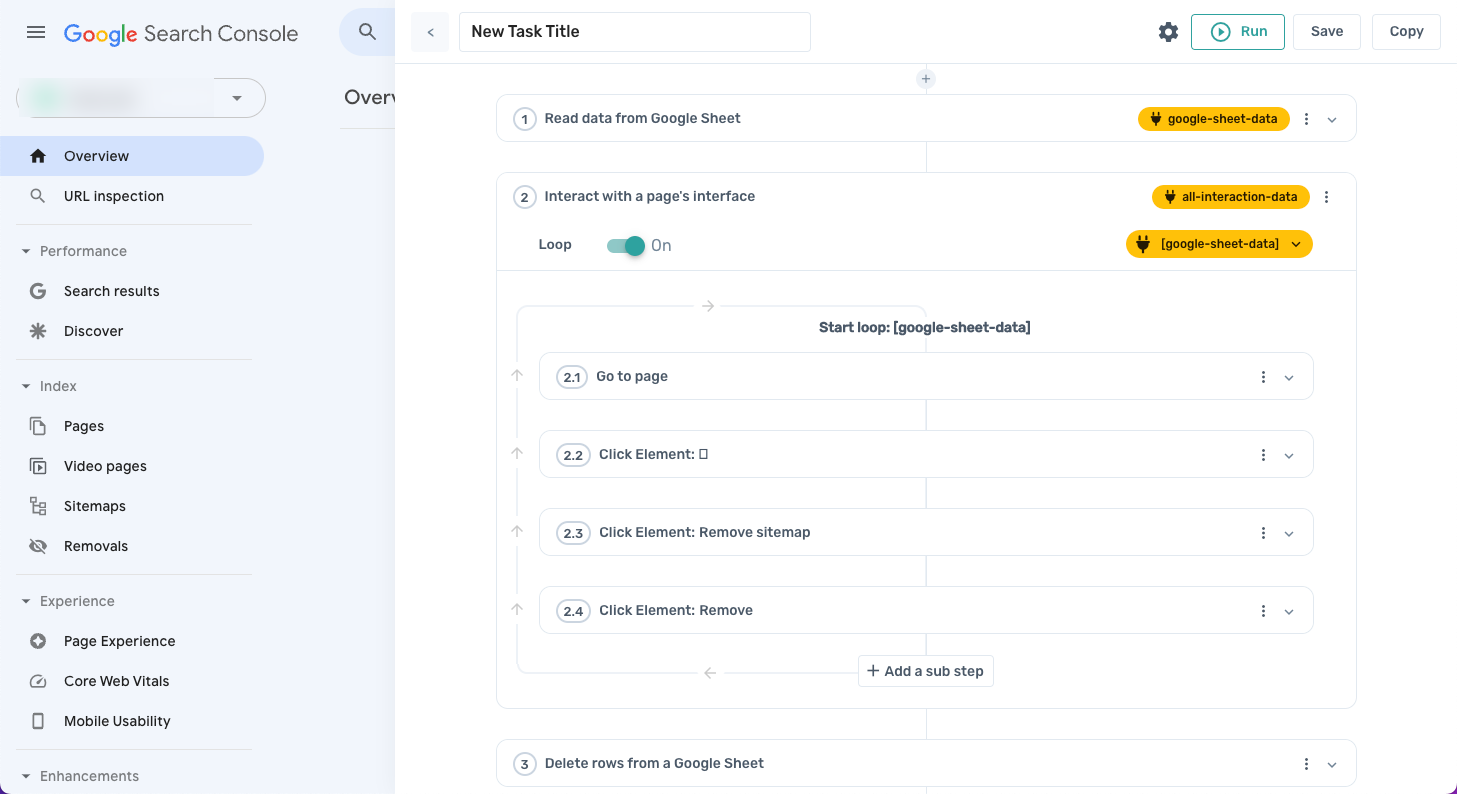Screen dimensions: 1457x794
Task: Click the plug icon on google-sheet-data badge
Action: coord(1156,118)
